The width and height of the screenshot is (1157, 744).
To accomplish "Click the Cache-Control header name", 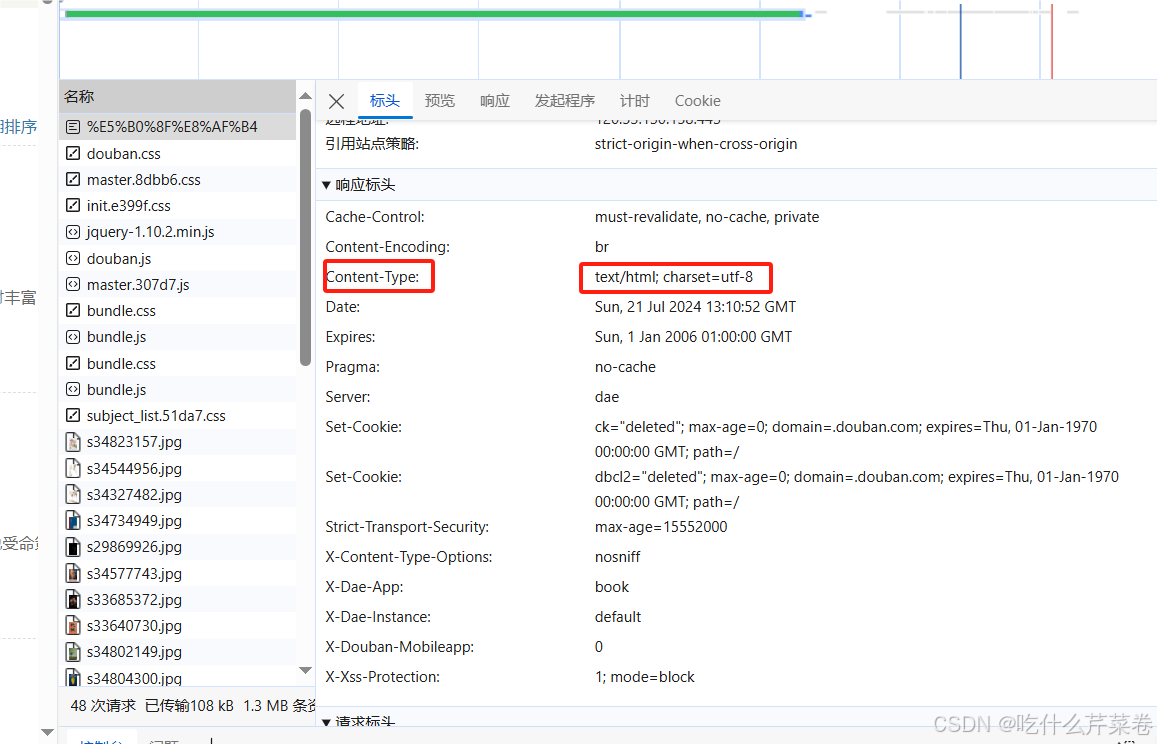I will pos(375,217).
